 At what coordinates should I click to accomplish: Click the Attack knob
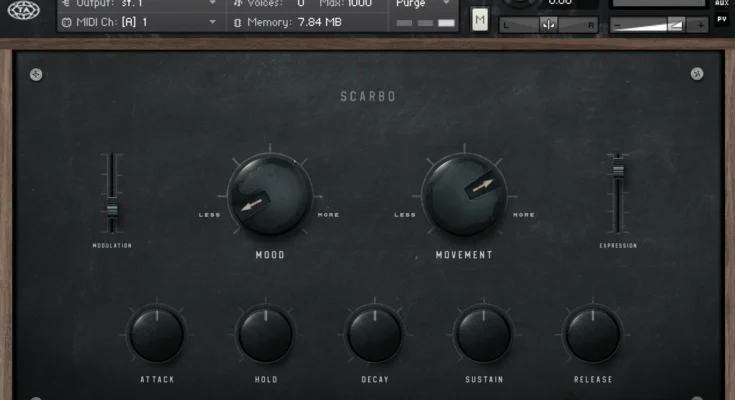click(x=156, y=335)
